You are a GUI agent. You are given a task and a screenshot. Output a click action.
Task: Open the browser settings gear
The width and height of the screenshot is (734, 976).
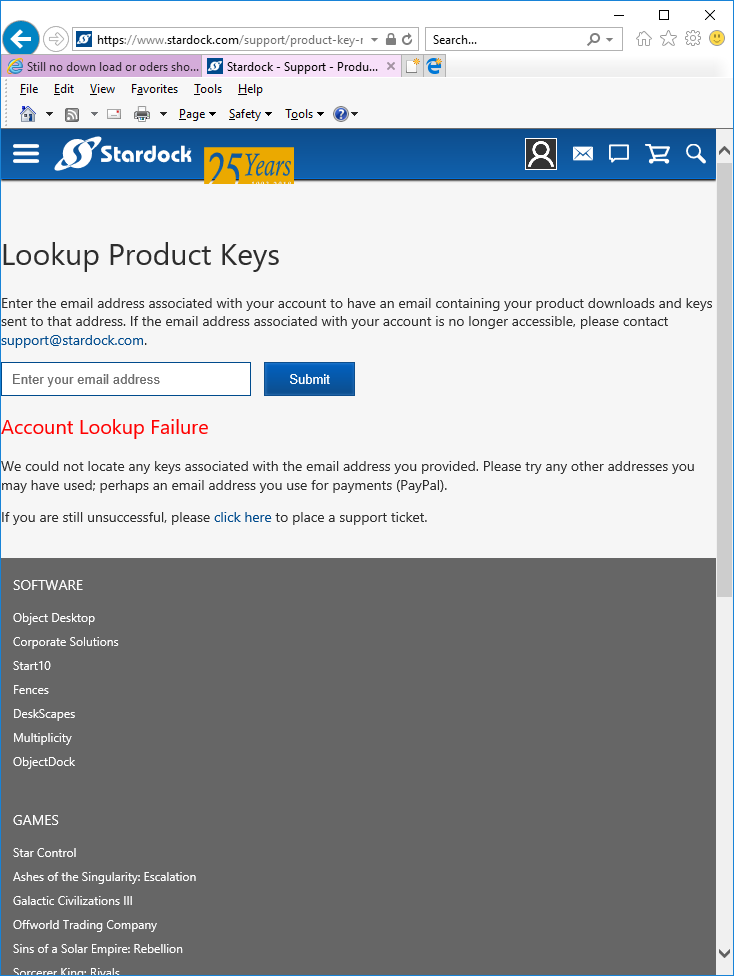tap(692, 39)
